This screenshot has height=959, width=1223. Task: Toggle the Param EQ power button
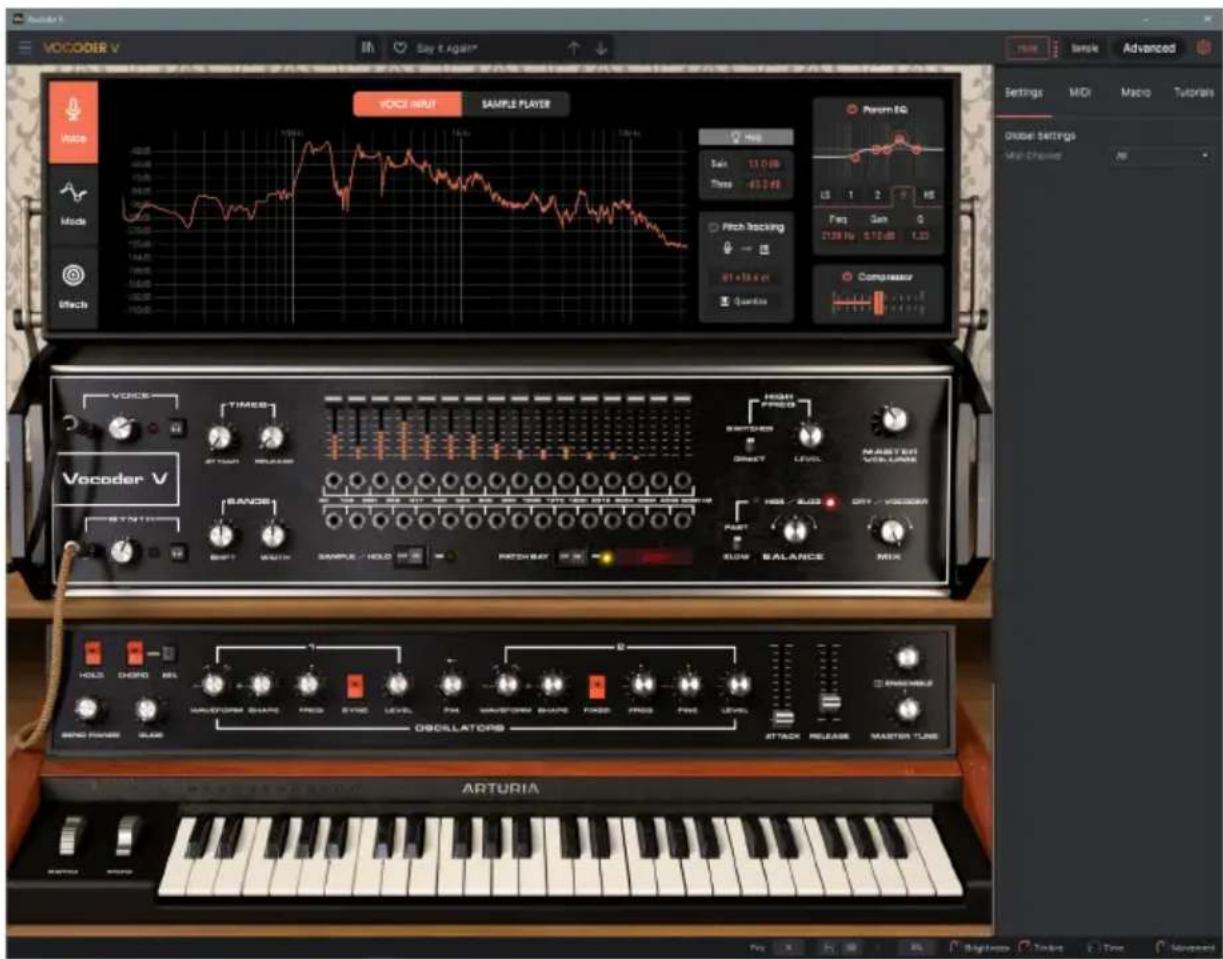pyautogui.click(x=854, y=108)
